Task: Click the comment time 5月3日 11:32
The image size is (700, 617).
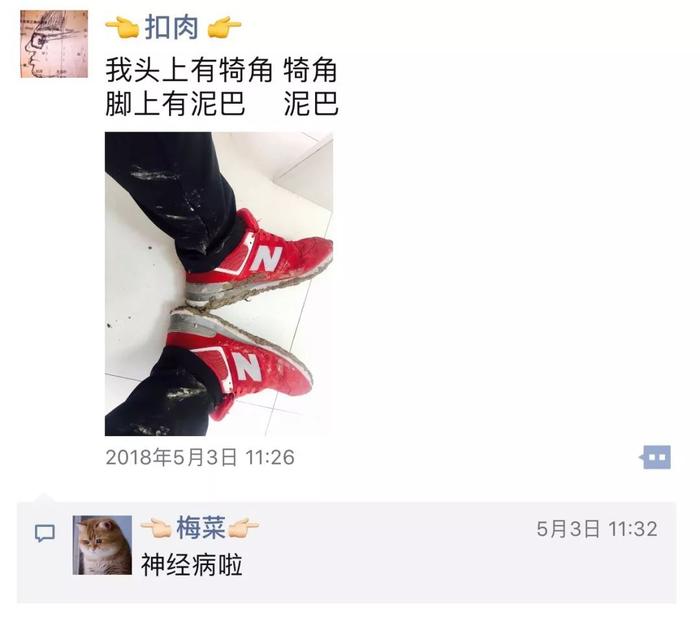Action: (597, 529)
